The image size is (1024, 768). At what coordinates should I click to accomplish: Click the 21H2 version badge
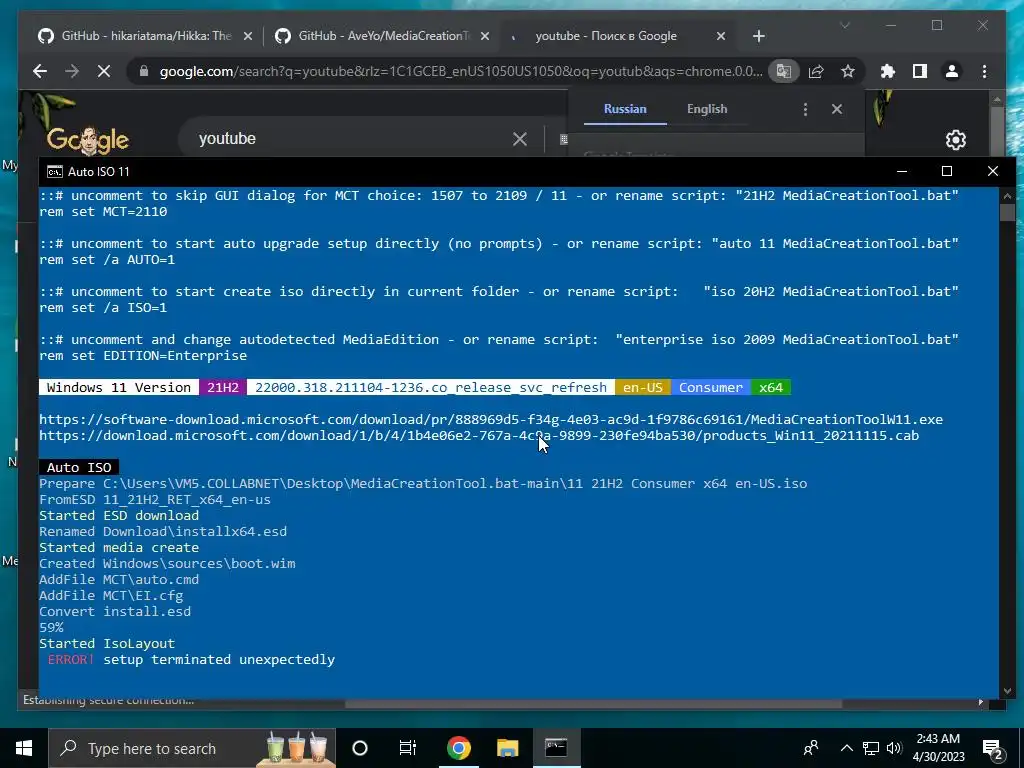(x=223, y=387)
